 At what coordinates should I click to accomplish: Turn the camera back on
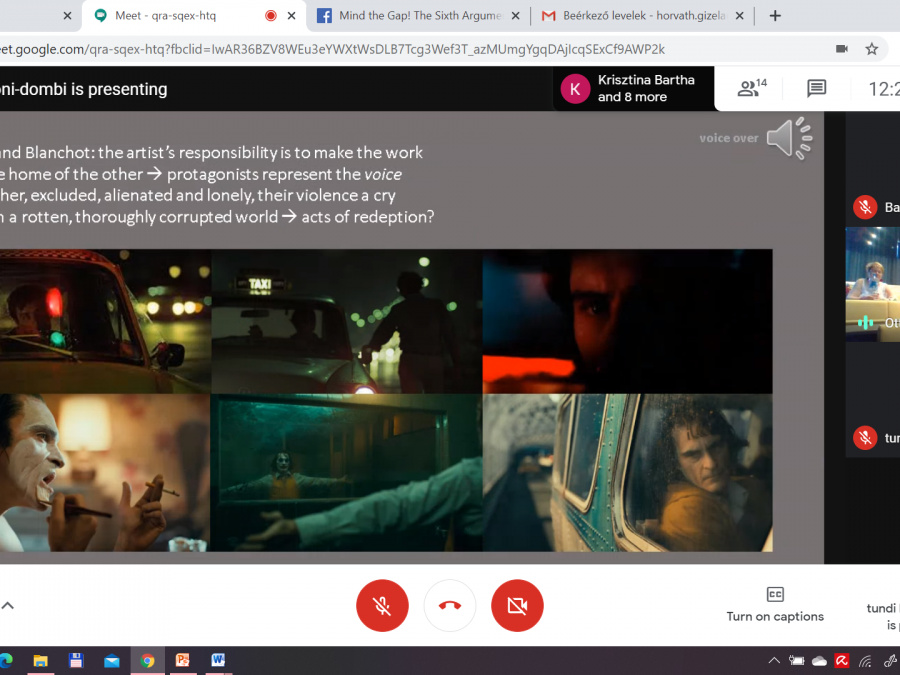click(x=517, y=605)
